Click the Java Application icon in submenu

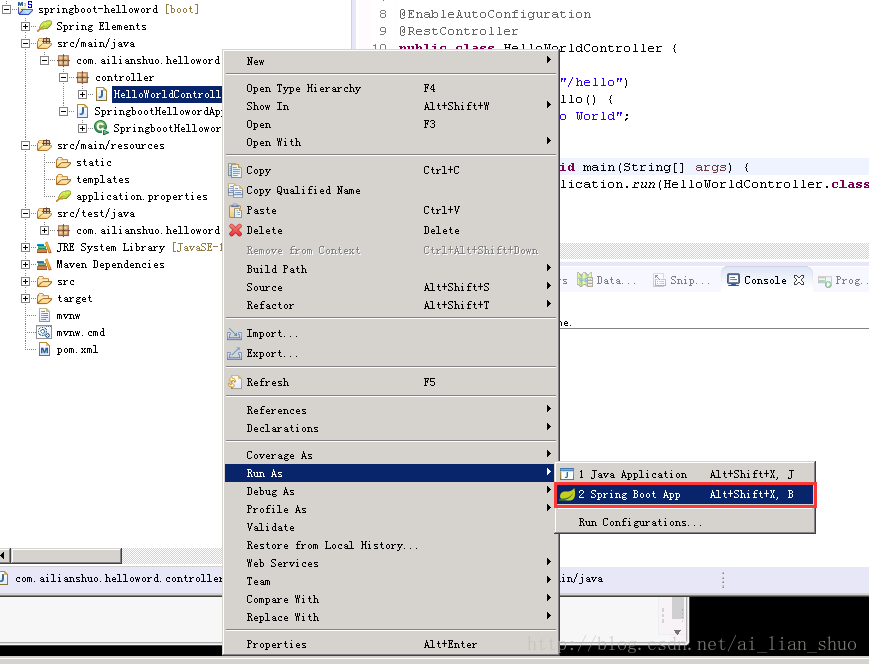pos(567,474)
